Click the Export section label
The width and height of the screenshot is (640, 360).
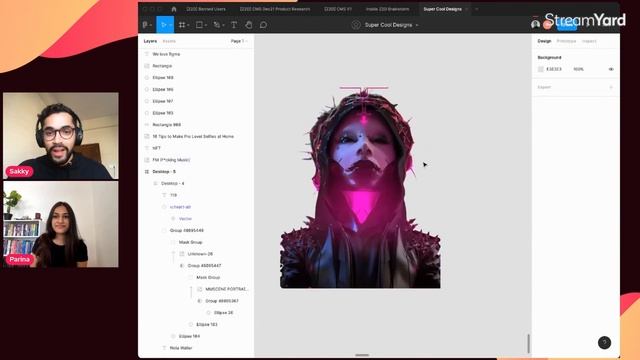click(544, 87)
